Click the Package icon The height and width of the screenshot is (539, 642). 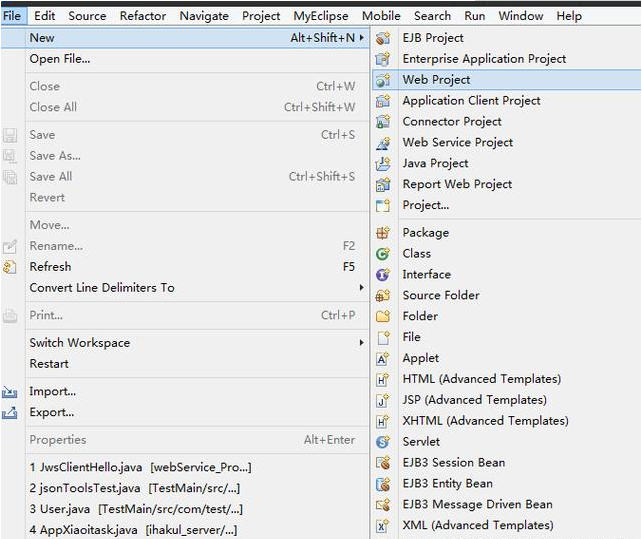[382, 233]
